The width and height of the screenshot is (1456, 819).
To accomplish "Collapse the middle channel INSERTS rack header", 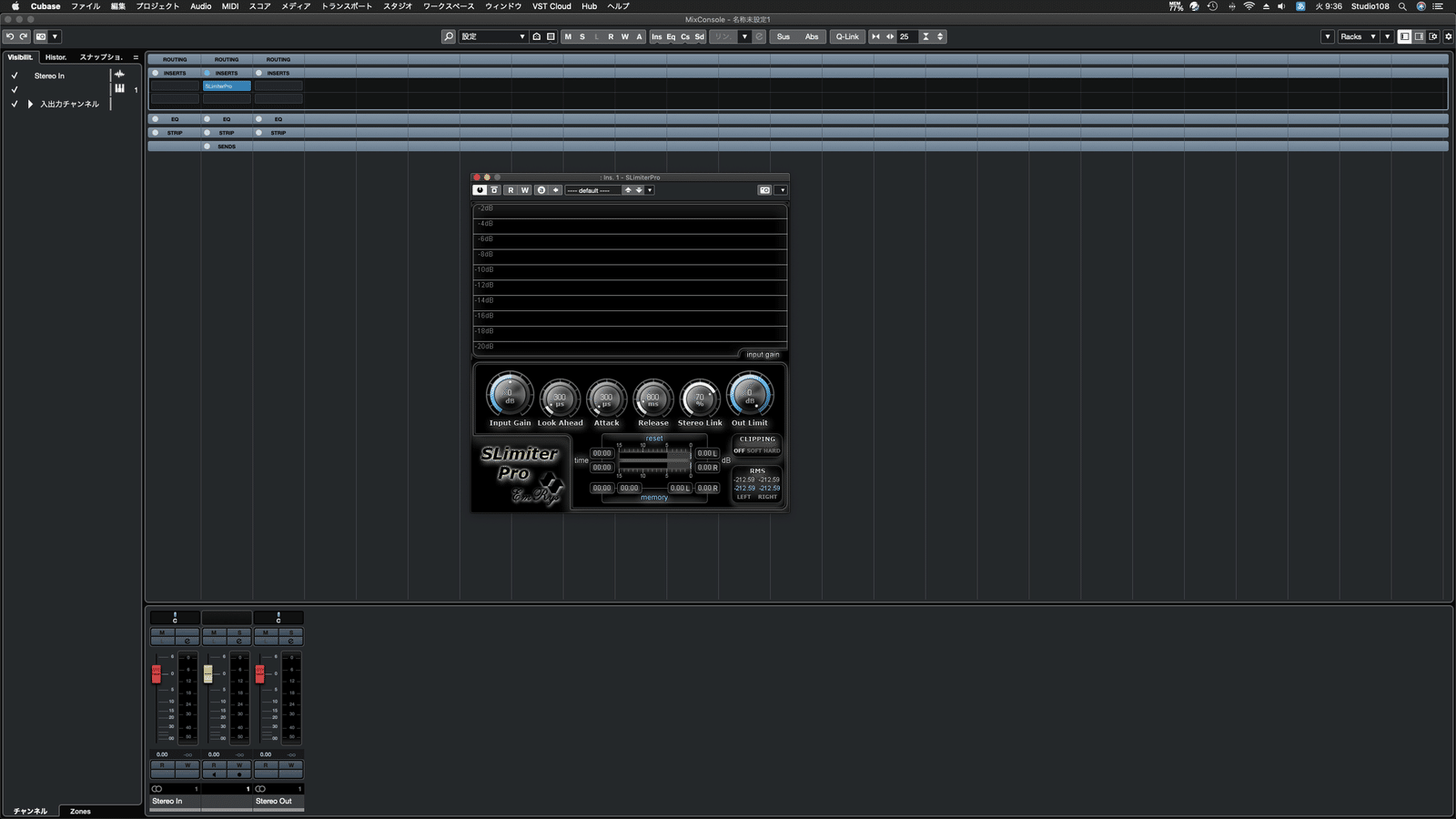I will [227, 73].
